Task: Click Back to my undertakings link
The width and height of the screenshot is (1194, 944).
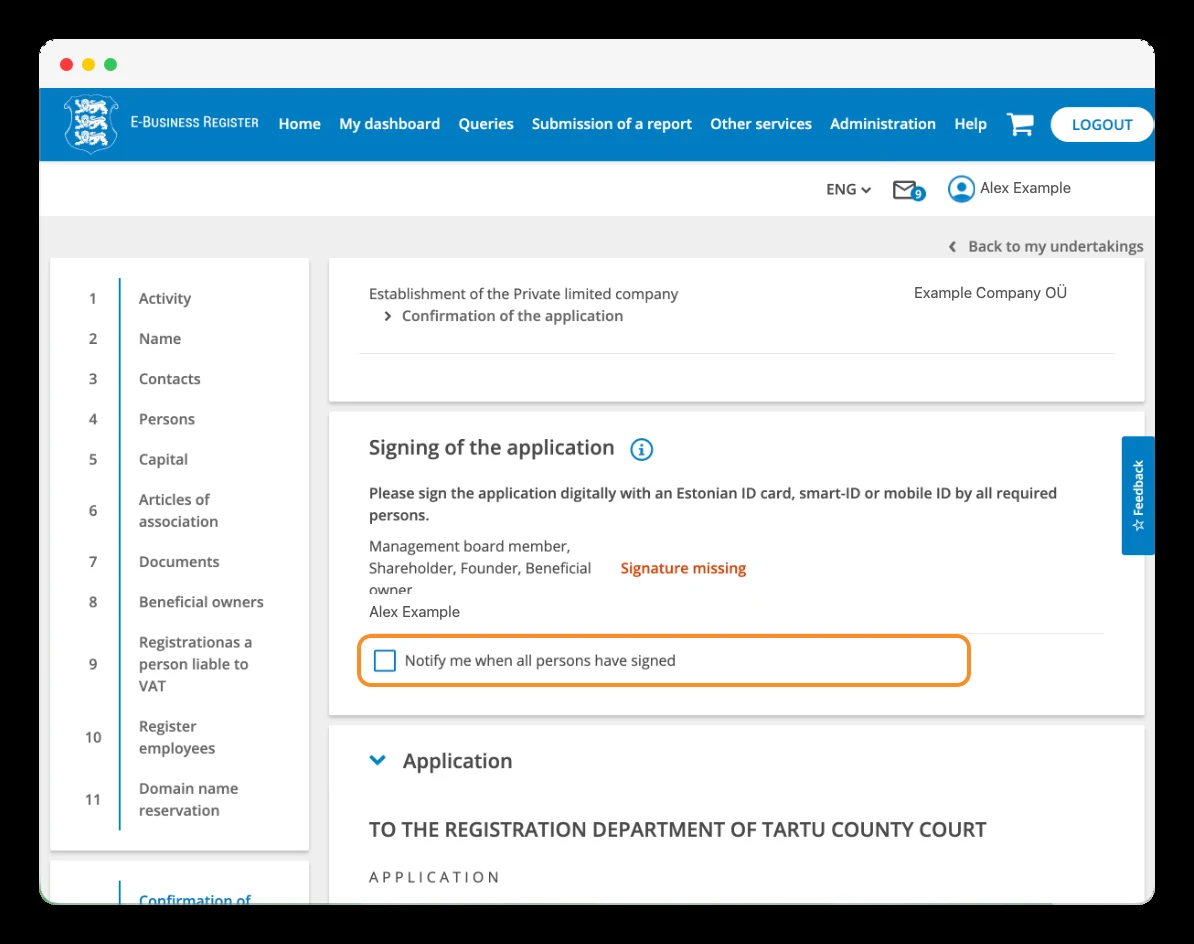Action: [1055, 247]
